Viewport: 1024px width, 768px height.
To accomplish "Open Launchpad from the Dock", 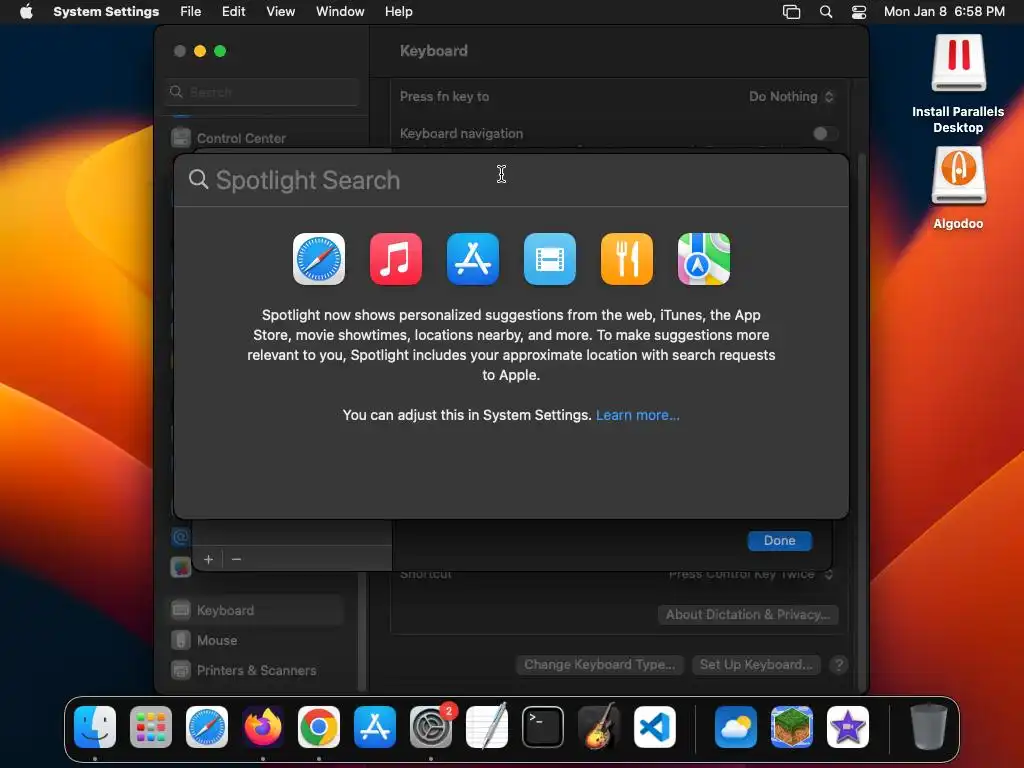I will pos(151,727).
